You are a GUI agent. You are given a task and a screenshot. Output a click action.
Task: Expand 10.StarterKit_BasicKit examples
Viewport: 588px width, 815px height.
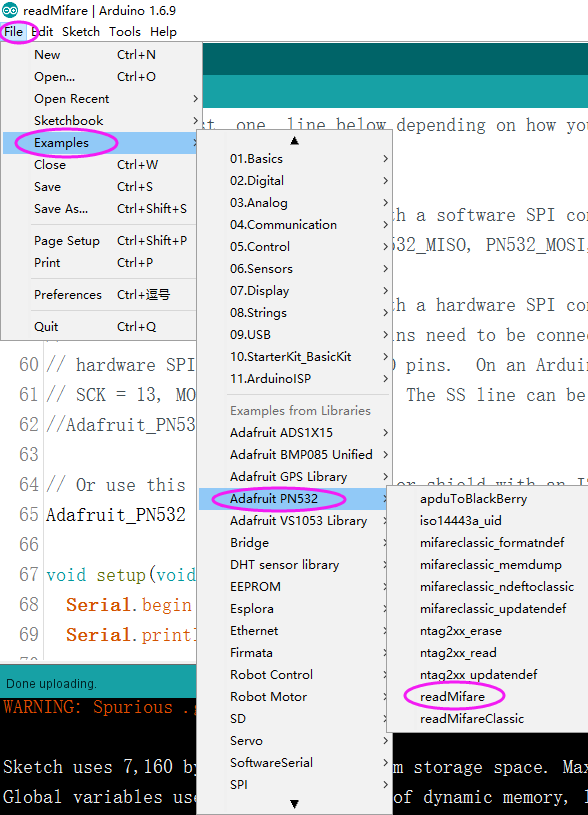[294, 357]
